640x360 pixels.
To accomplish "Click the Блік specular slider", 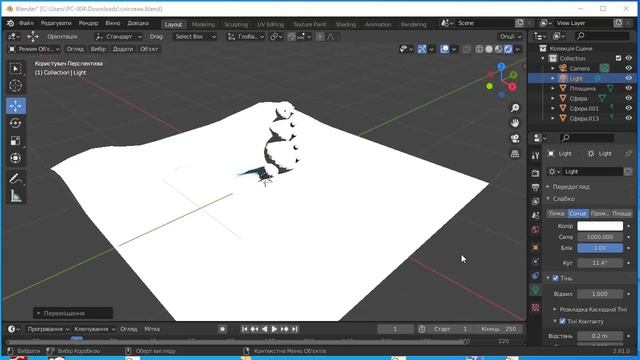I will point(600,248).
